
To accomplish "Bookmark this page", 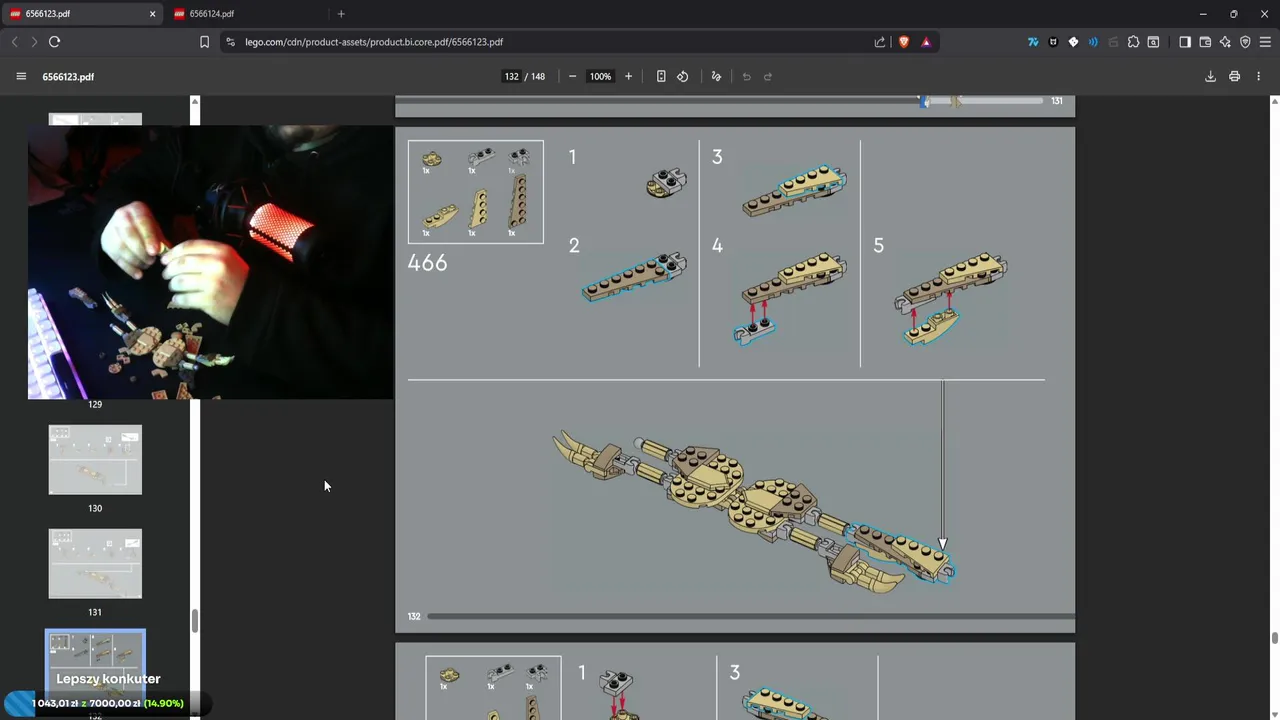I will 204,42.
